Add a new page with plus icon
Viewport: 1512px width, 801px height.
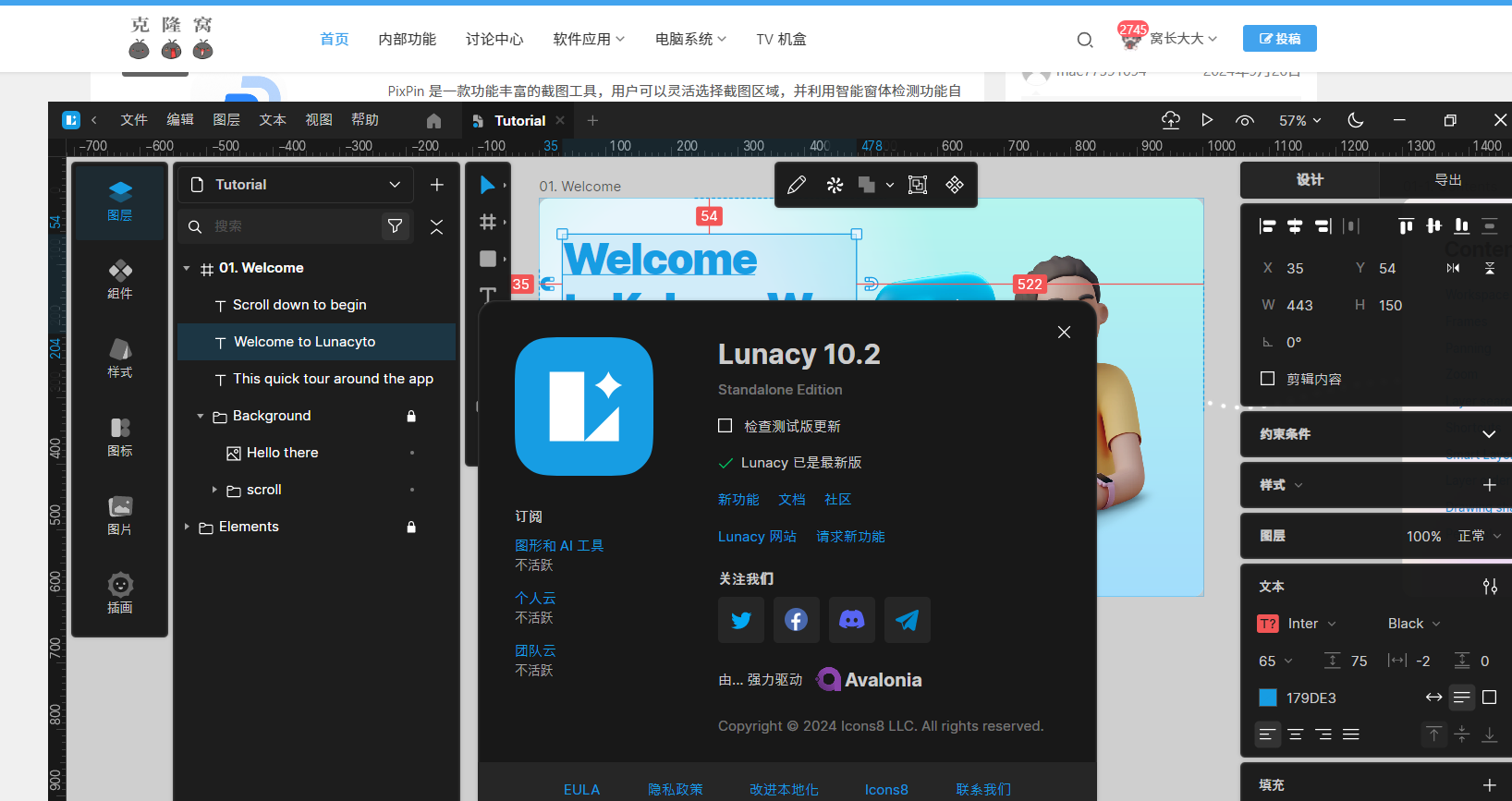click(437, 185)
